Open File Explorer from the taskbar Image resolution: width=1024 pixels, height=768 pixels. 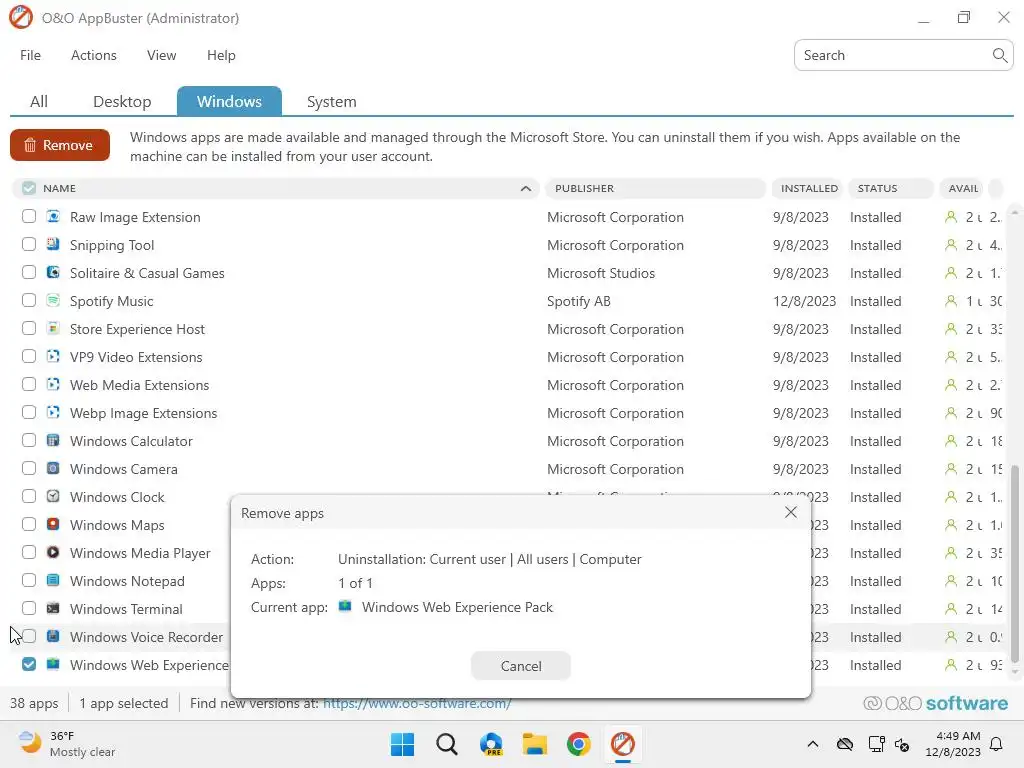pyautogui.click(x=535, y=744)
